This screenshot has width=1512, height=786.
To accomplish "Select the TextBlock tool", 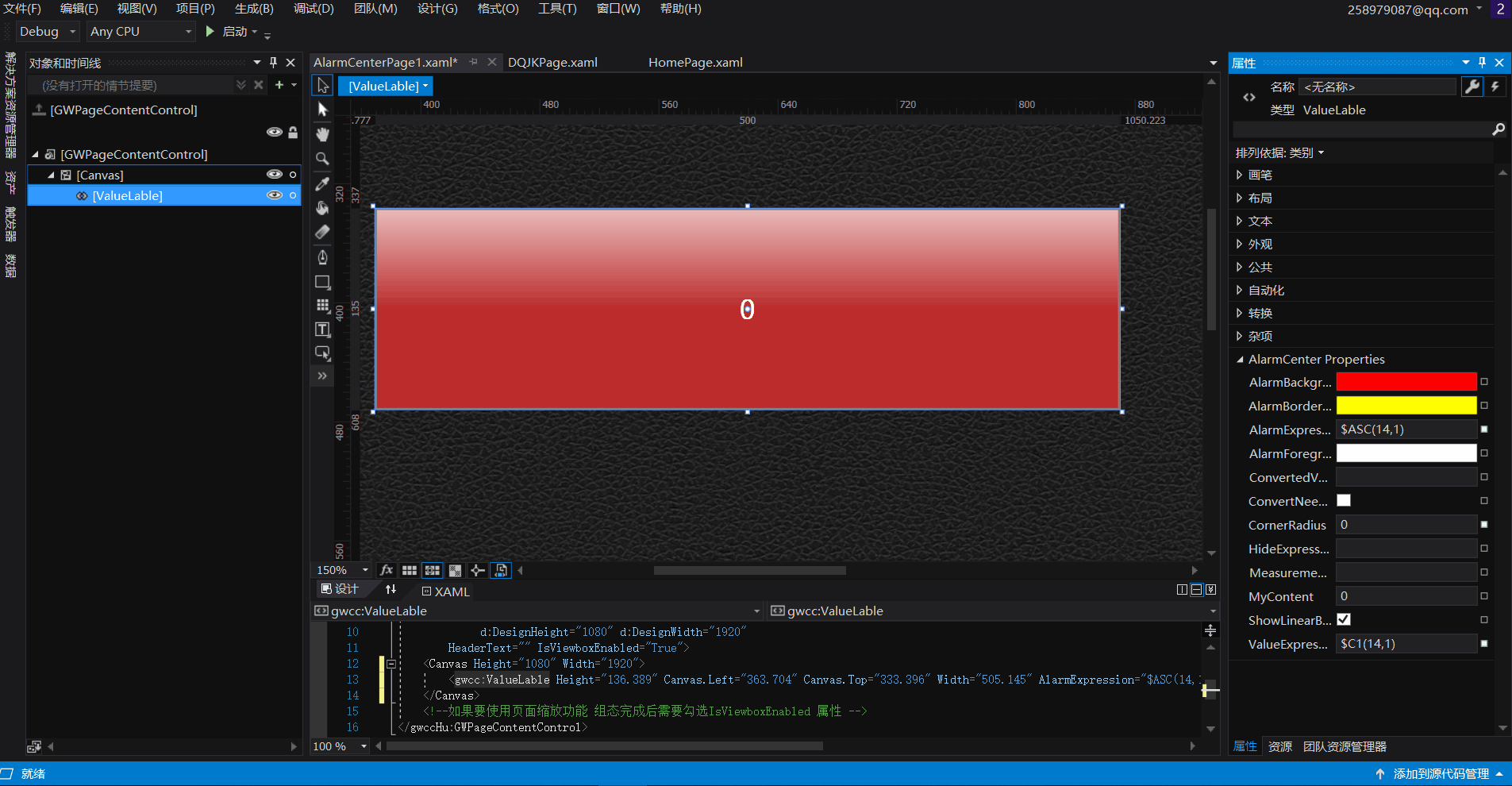I will (x=322, y=329).
